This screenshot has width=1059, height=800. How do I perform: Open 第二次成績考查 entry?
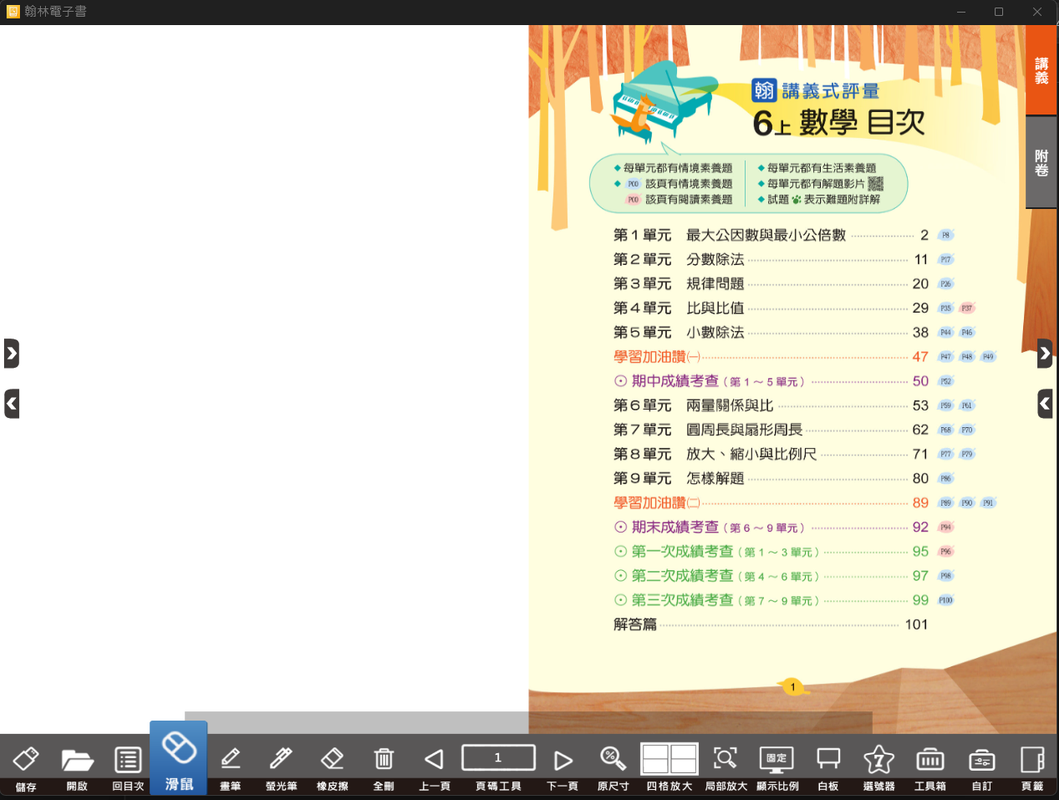point(771,575)
